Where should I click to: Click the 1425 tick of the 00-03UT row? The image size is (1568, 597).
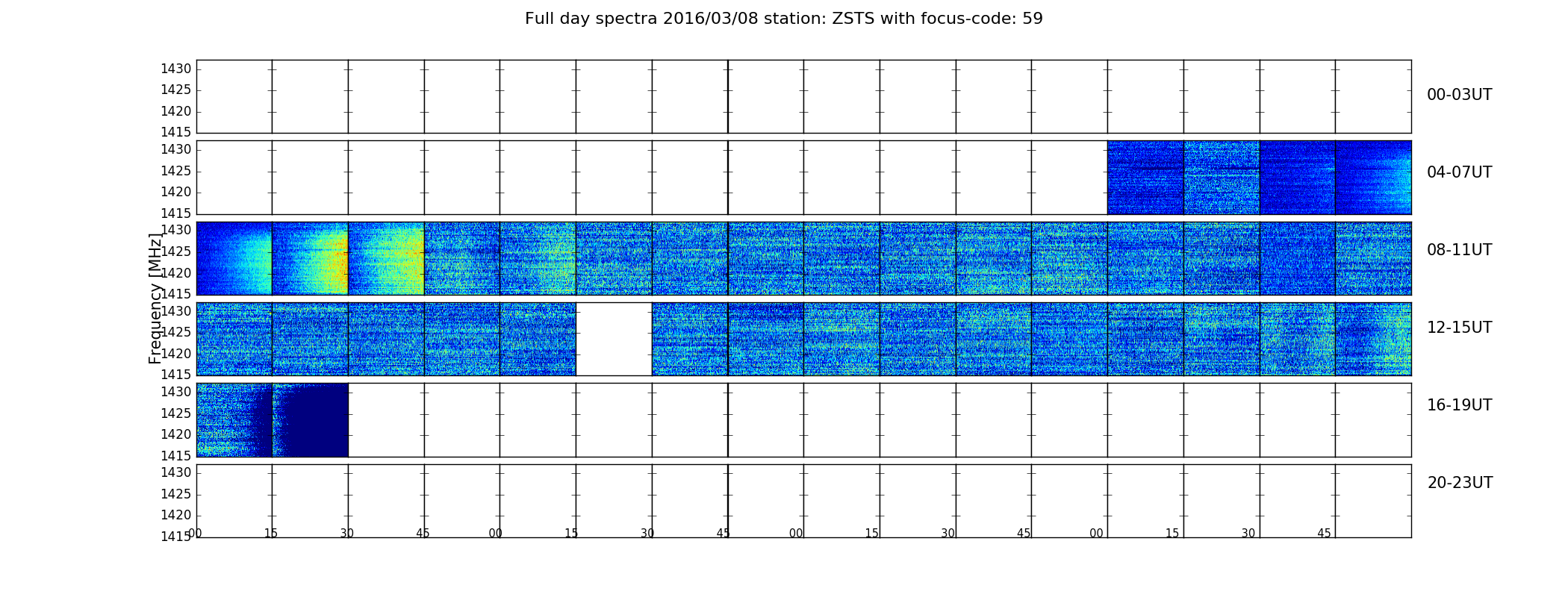pyautogui.click(x=176, y=90)
